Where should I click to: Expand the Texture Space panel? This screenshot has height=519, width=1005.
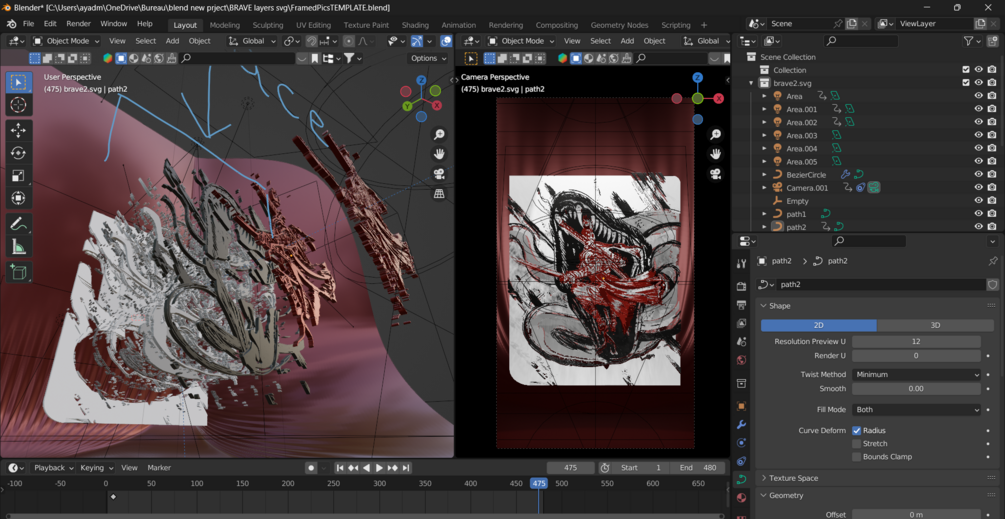[794, 478]
